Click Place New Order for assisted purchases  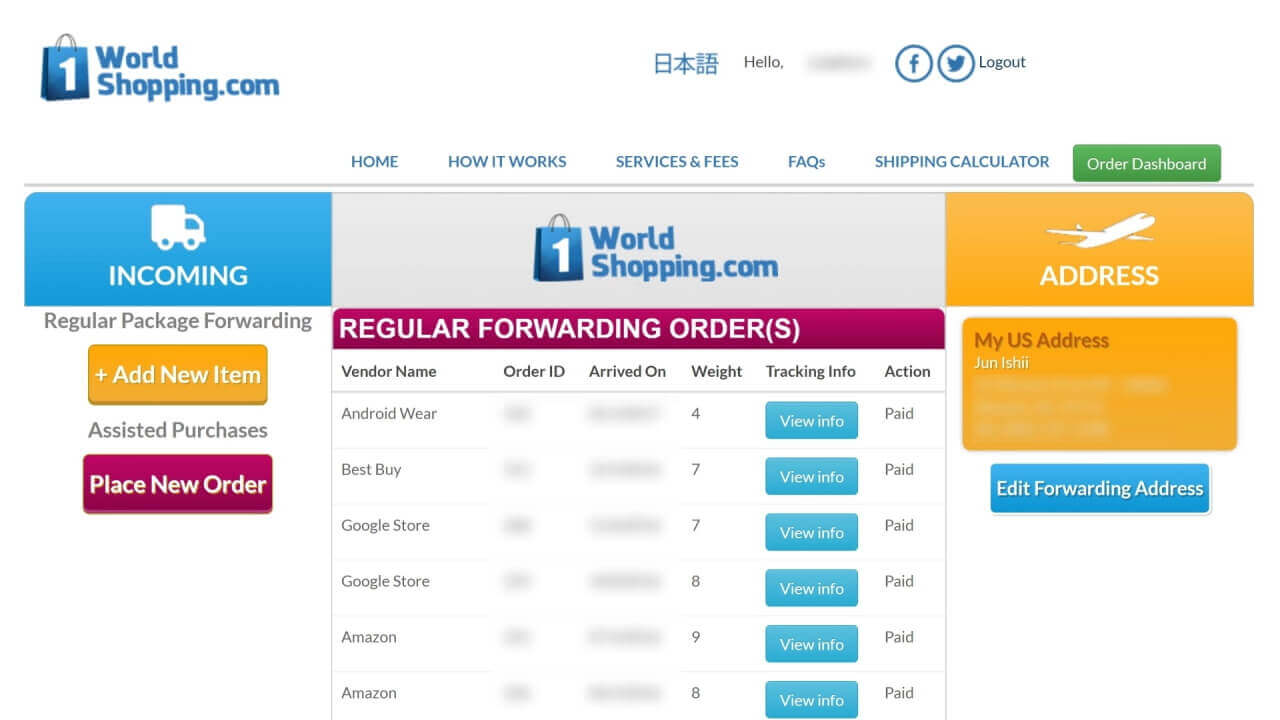pos(177,483)
